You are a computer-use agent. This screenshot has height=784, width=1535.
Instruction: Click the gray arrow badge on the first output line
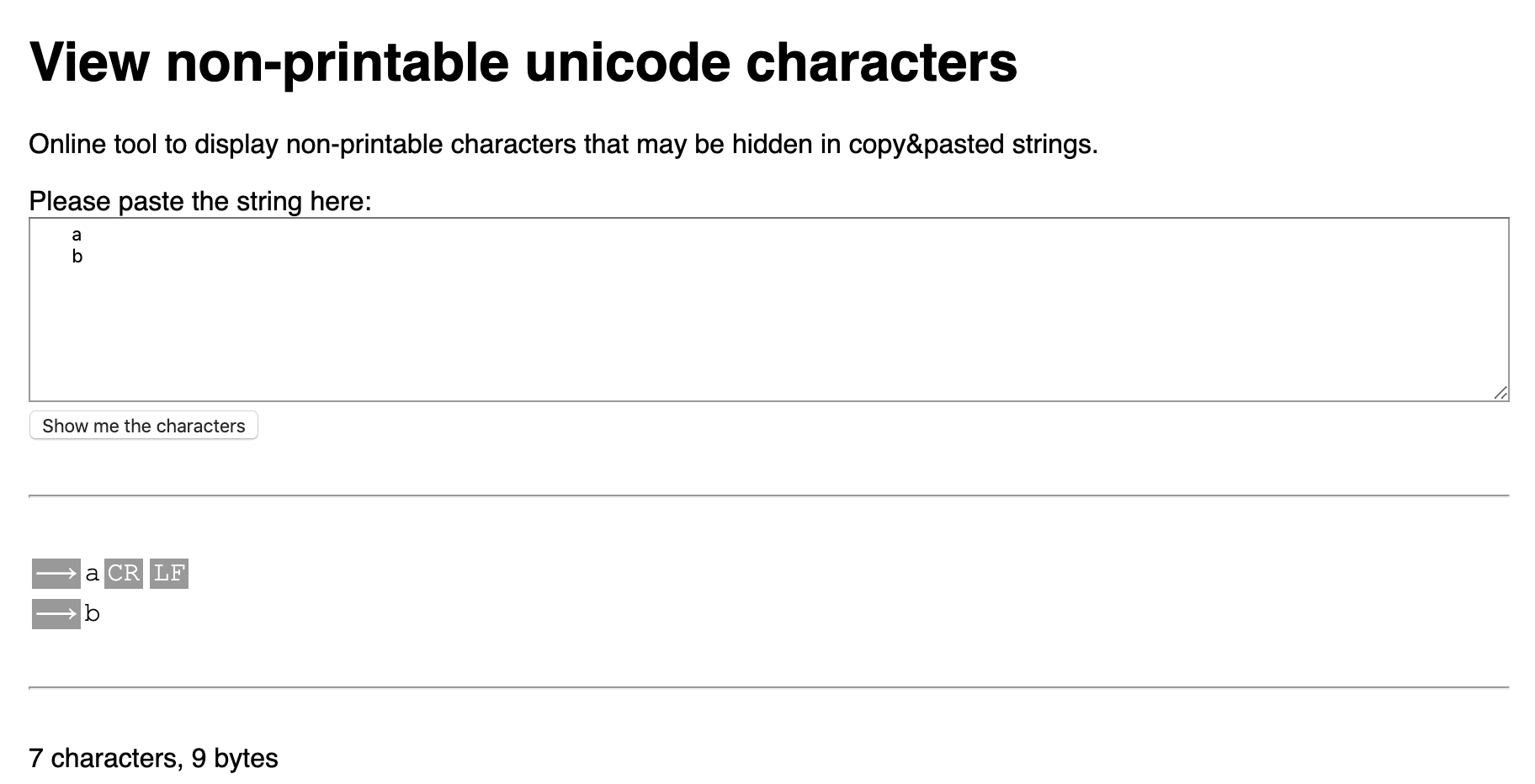tap(56, 573)
